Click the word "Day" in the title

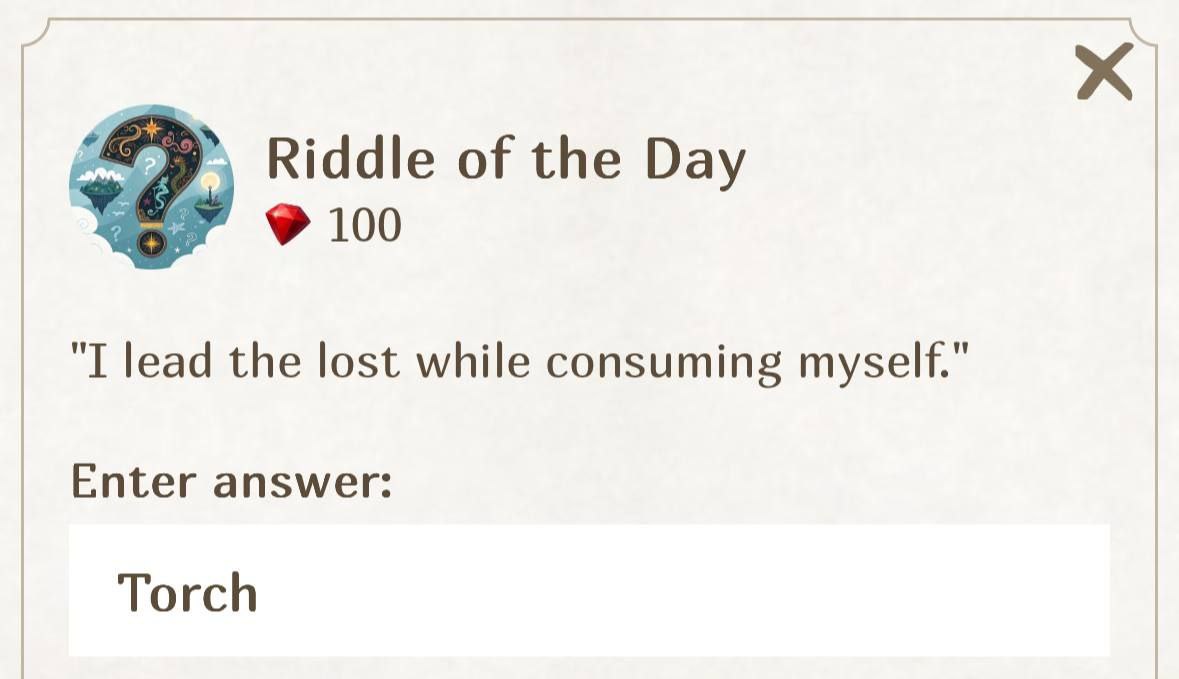[x=695, y=162]
